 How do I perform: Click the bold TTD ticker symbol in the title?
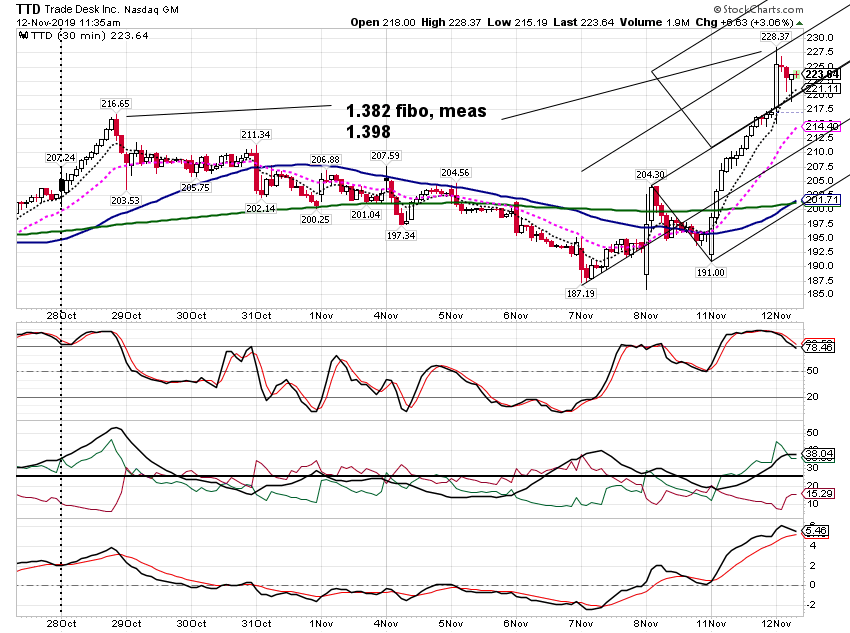click(x=28, y=9)
